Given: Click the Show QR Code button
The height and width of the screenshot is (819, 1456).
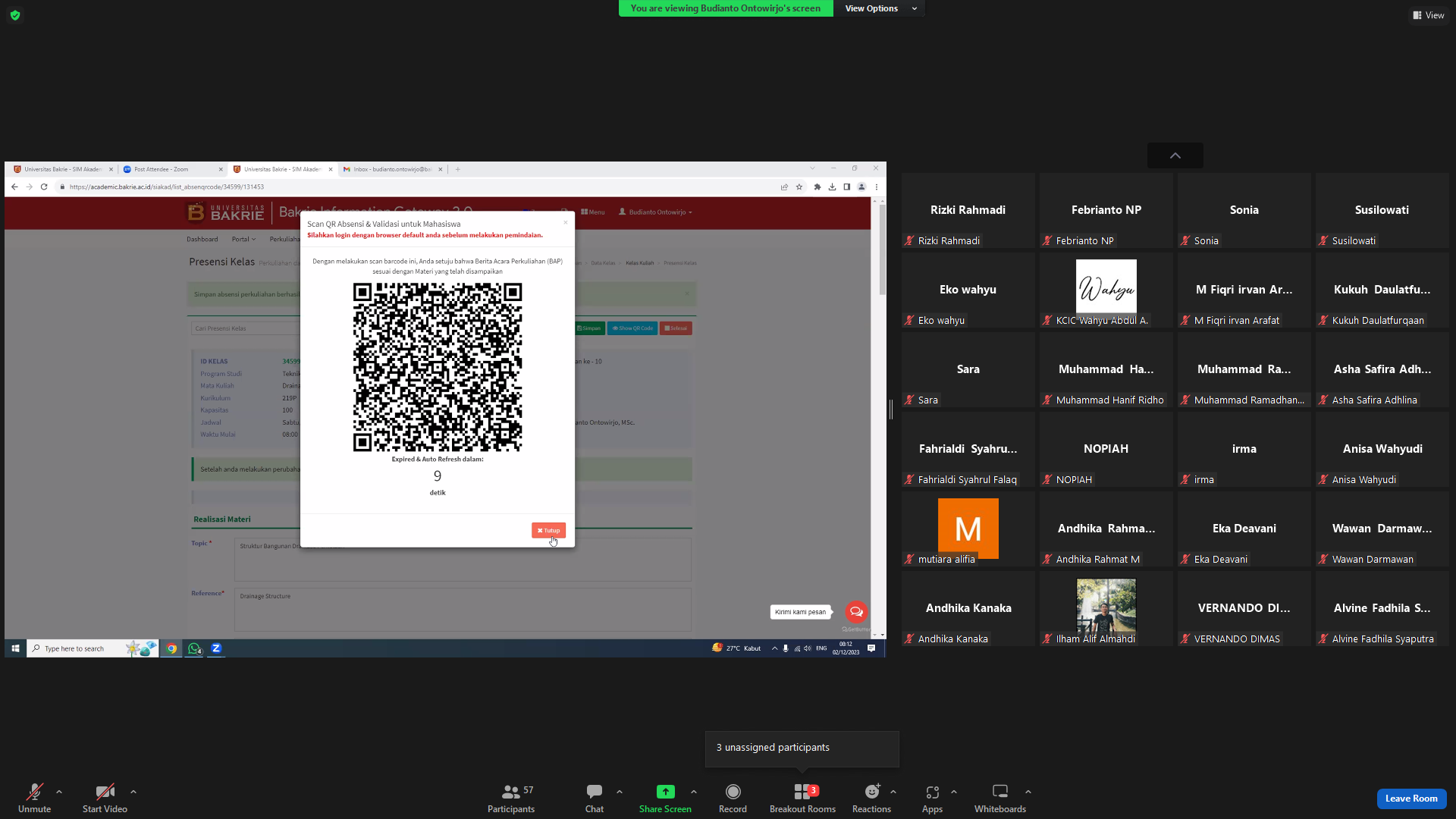Looking at the screenshot, I should [632, 328].
